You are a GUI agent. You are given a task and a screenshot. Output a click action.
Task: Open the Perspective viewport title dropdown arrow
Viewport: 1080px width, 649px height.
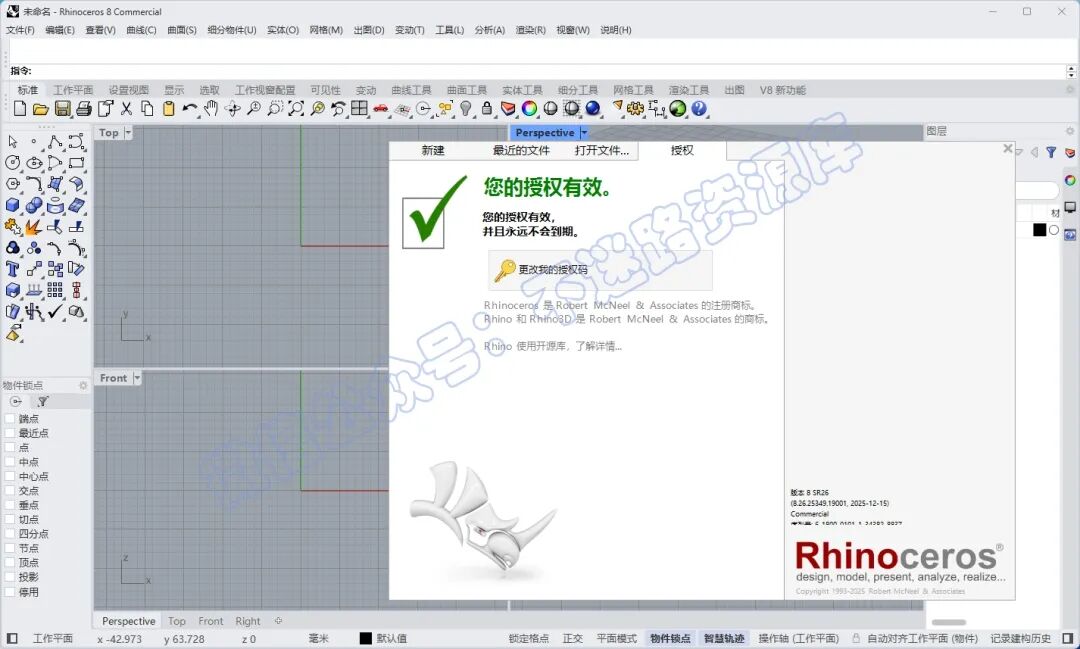coord(584,132)
